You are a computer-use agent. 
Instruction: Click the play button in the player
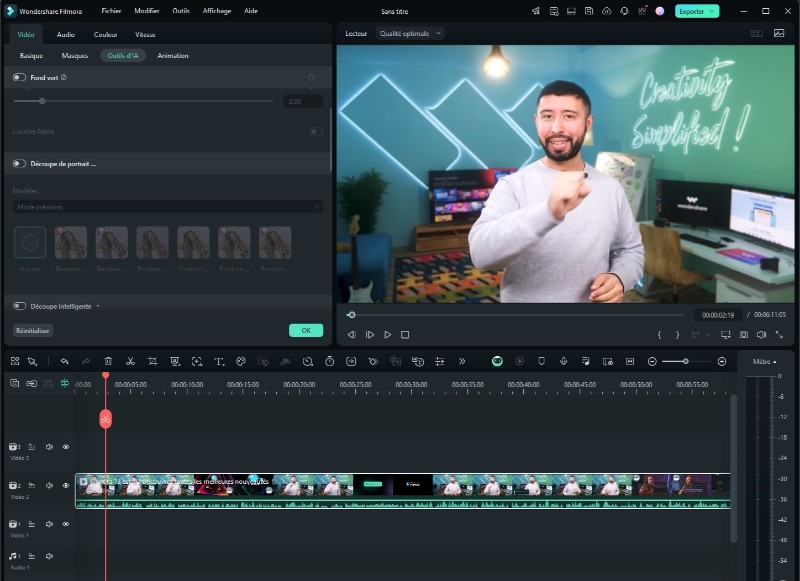388,335
